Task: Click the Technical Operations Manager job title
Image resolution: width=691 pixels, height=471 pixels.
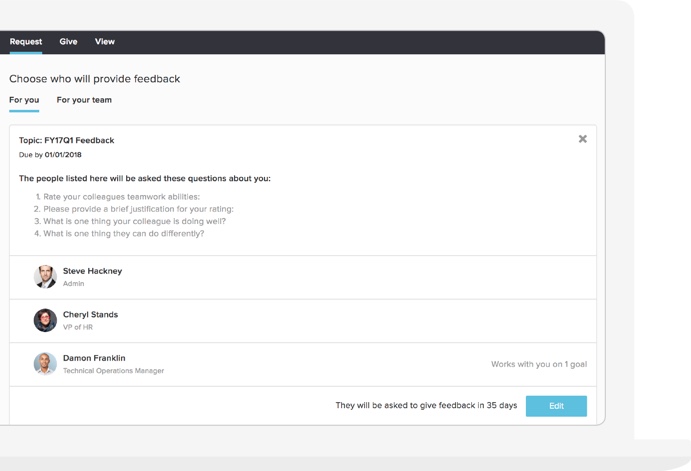Action: [113, 371]
